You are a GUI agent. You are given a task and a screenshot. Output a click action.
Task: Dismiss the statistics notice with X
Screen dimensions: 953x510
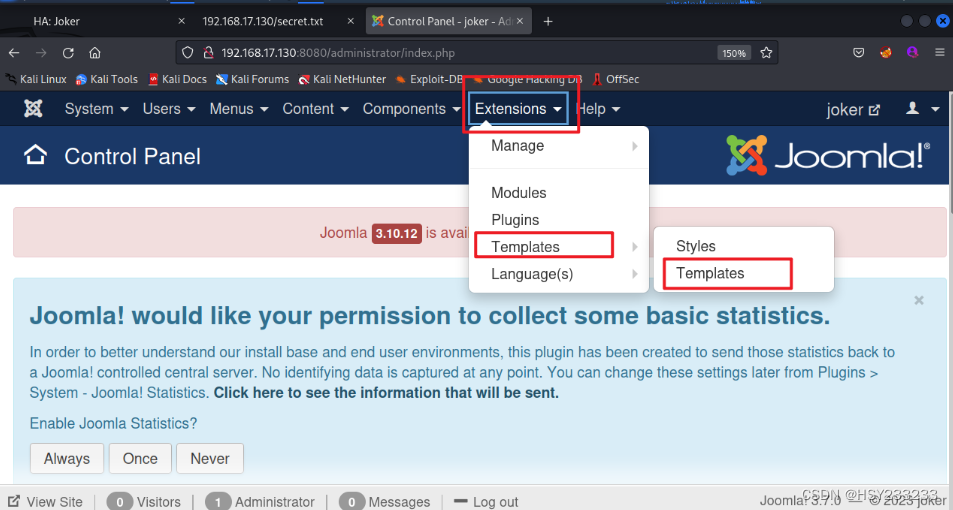coord(919,300)
